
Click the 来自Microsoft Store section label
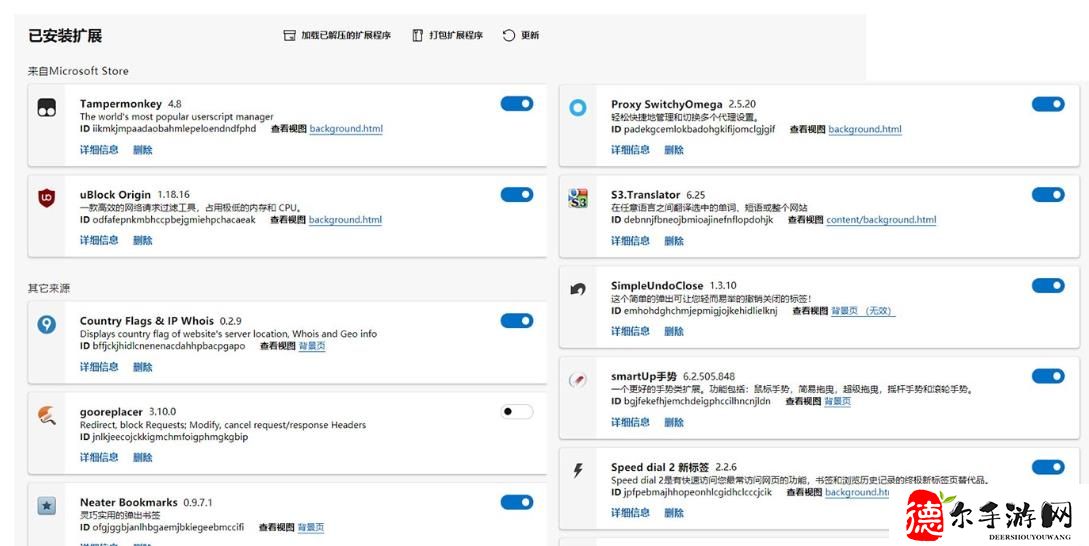78,71
